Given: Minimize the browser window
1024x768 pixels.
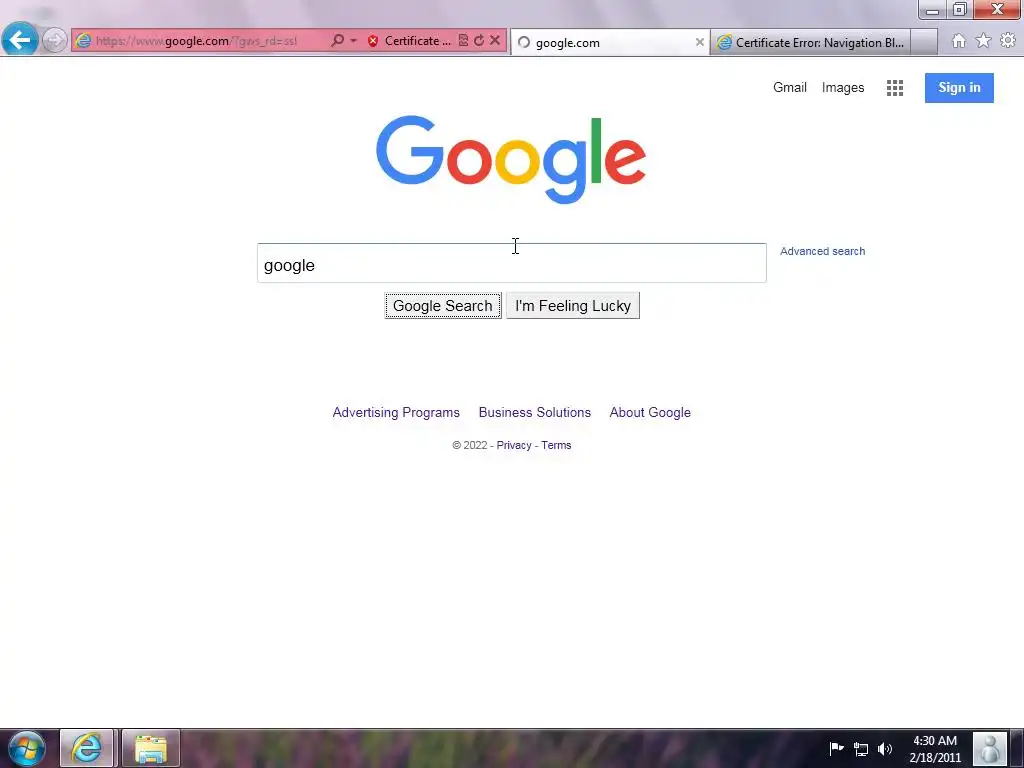Looking at the screenshot, I should tap(933, 10).
